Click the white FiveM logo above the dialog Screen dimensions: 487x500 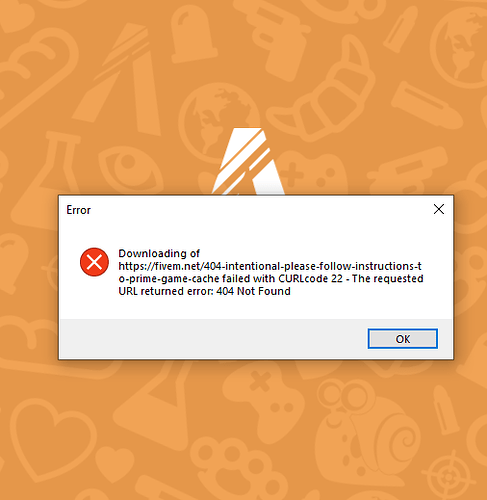pos(248,161)
